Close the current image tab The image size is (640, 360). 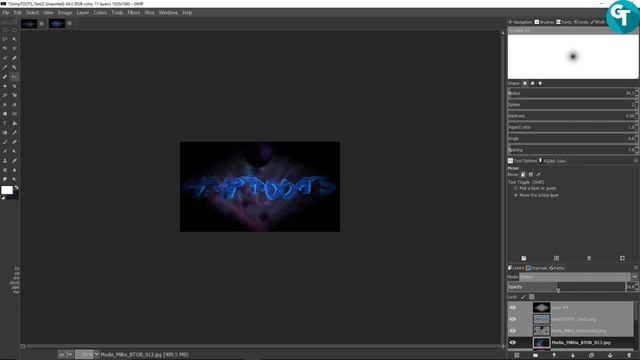coord(69,23)
